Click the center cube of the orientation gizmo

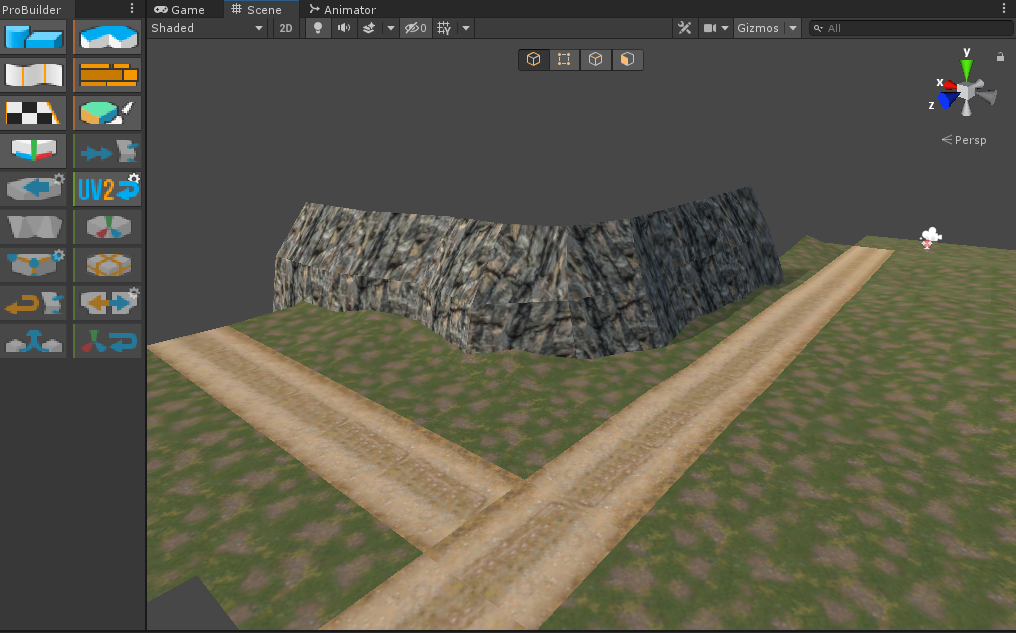point(967,91)
